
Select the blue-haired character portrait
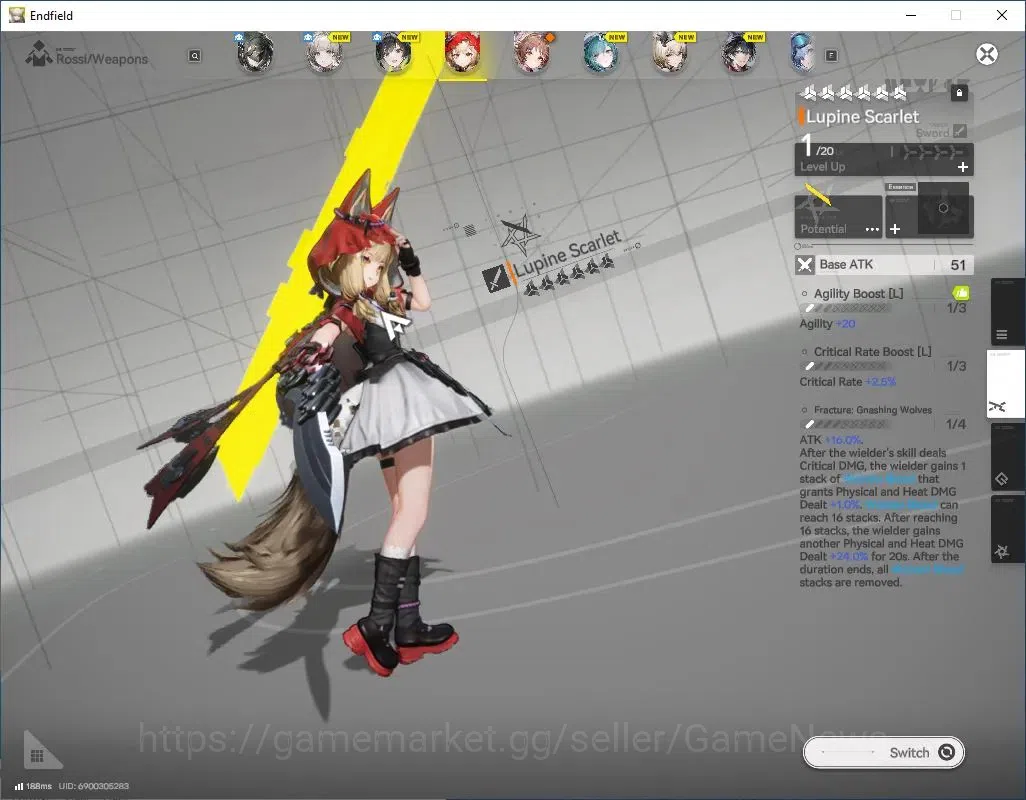tap(802, 52)
